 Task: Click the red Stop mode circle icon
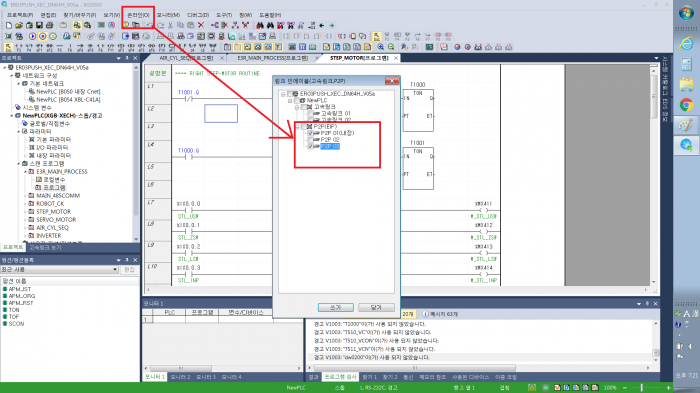(x=43, y=36)
